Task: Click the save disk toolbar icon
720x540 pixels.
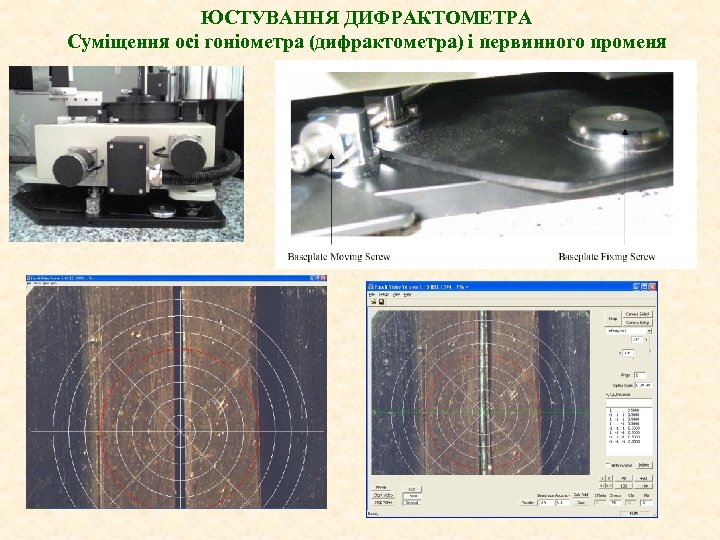Action: click(382, 302)
